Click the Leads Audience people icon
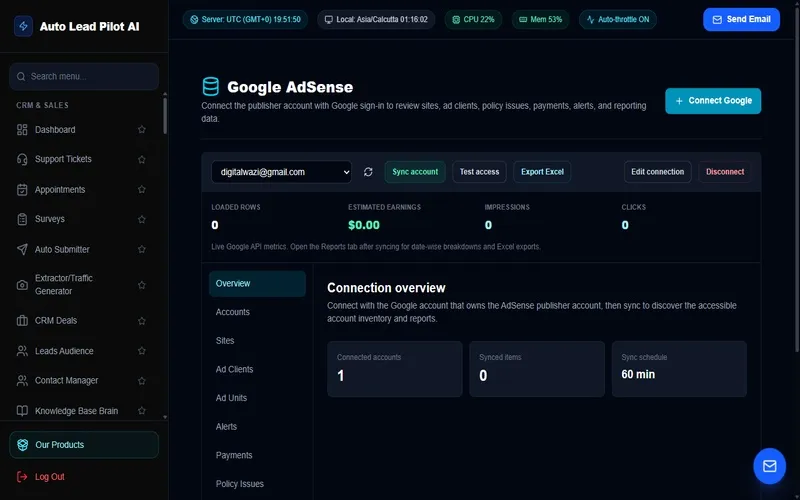The width and height of the screenshot is (800, 500). tap(22, 351)
